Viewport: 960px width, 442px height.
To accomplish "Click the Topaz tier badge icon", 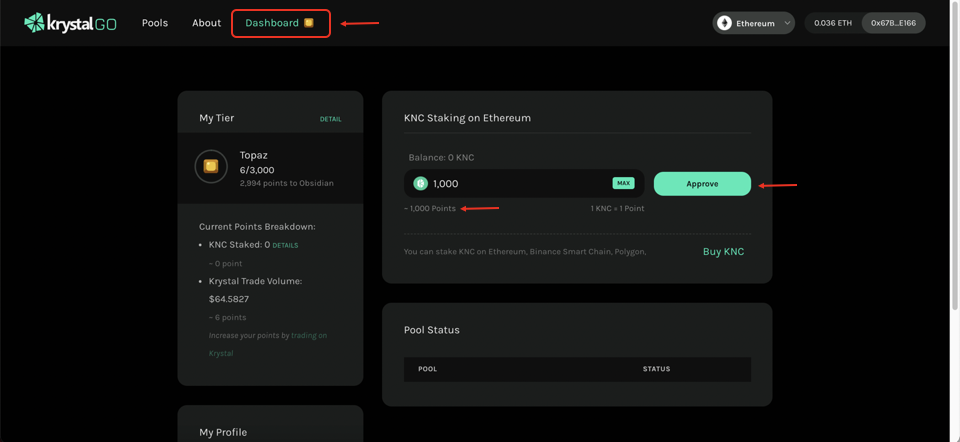I will [211, 167].
